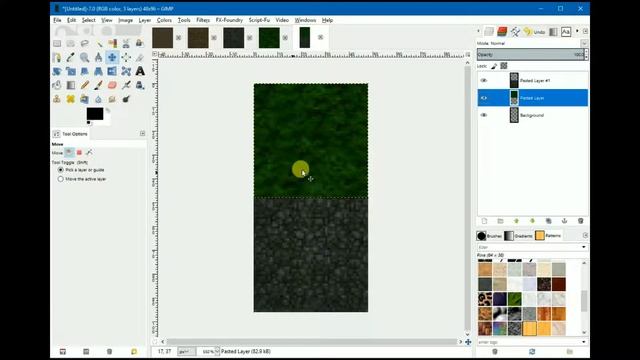This screenshot has height=360, width=640.
Task: Select the Paintbrush tool
Action: point(98,85)
